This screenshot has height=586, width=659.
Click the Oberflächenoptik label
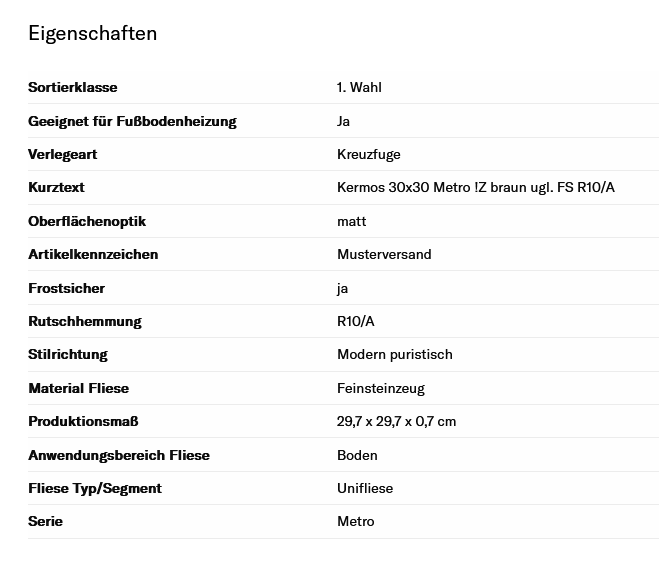point(87,221)
